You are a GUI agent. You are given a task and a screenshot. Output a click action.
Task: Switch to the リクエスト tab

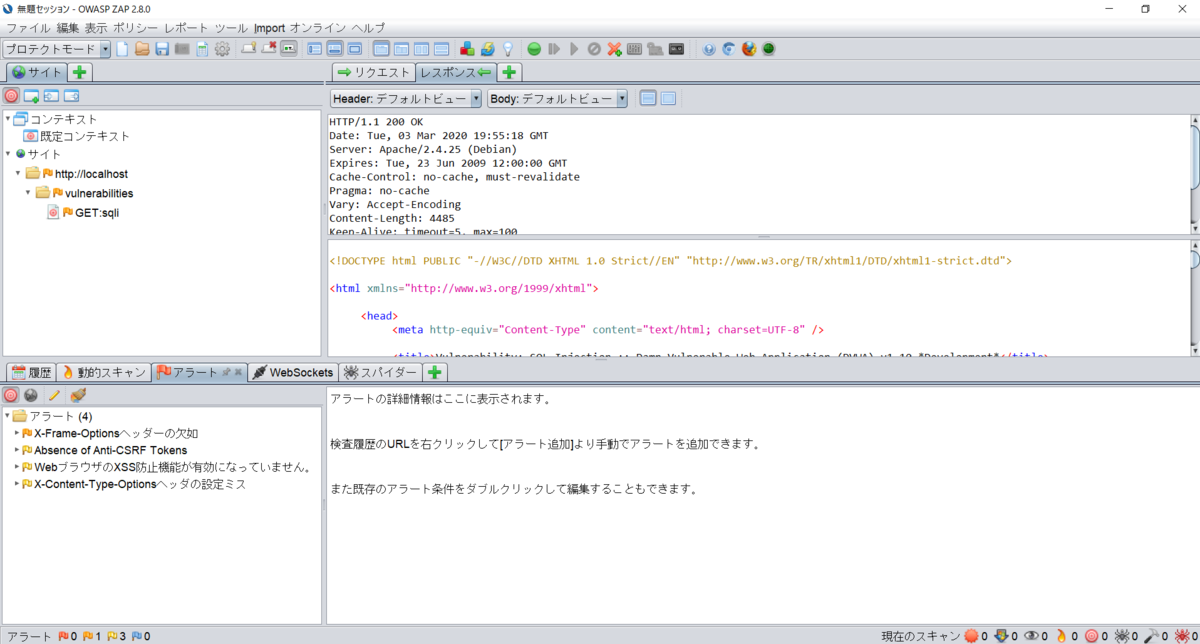coord(373,72)
